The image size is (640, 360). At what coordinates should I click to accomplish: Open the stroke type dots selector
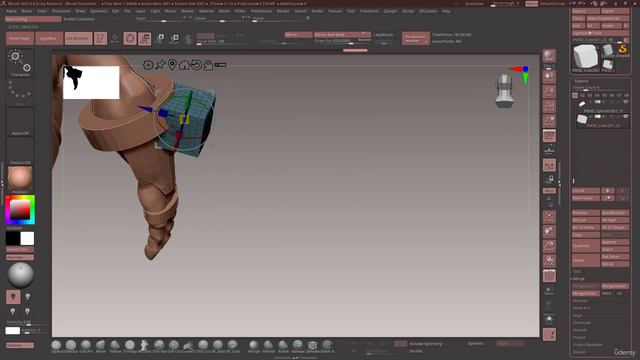[x=20, y=92]
